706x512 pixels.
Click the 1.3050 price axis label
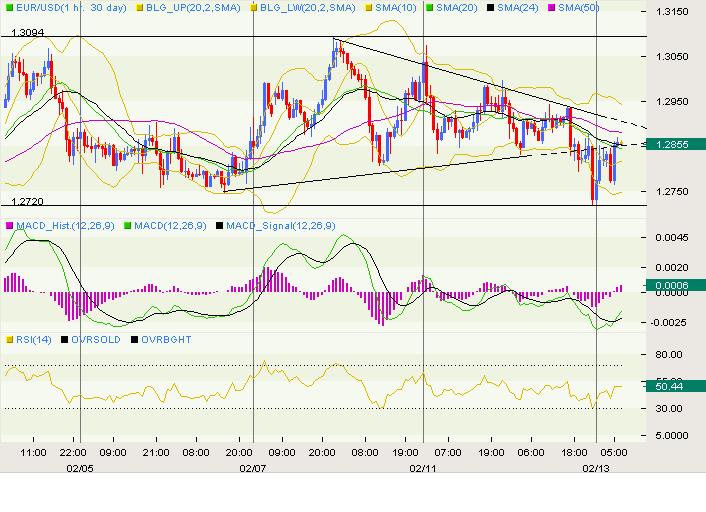[x=672, y=56]
